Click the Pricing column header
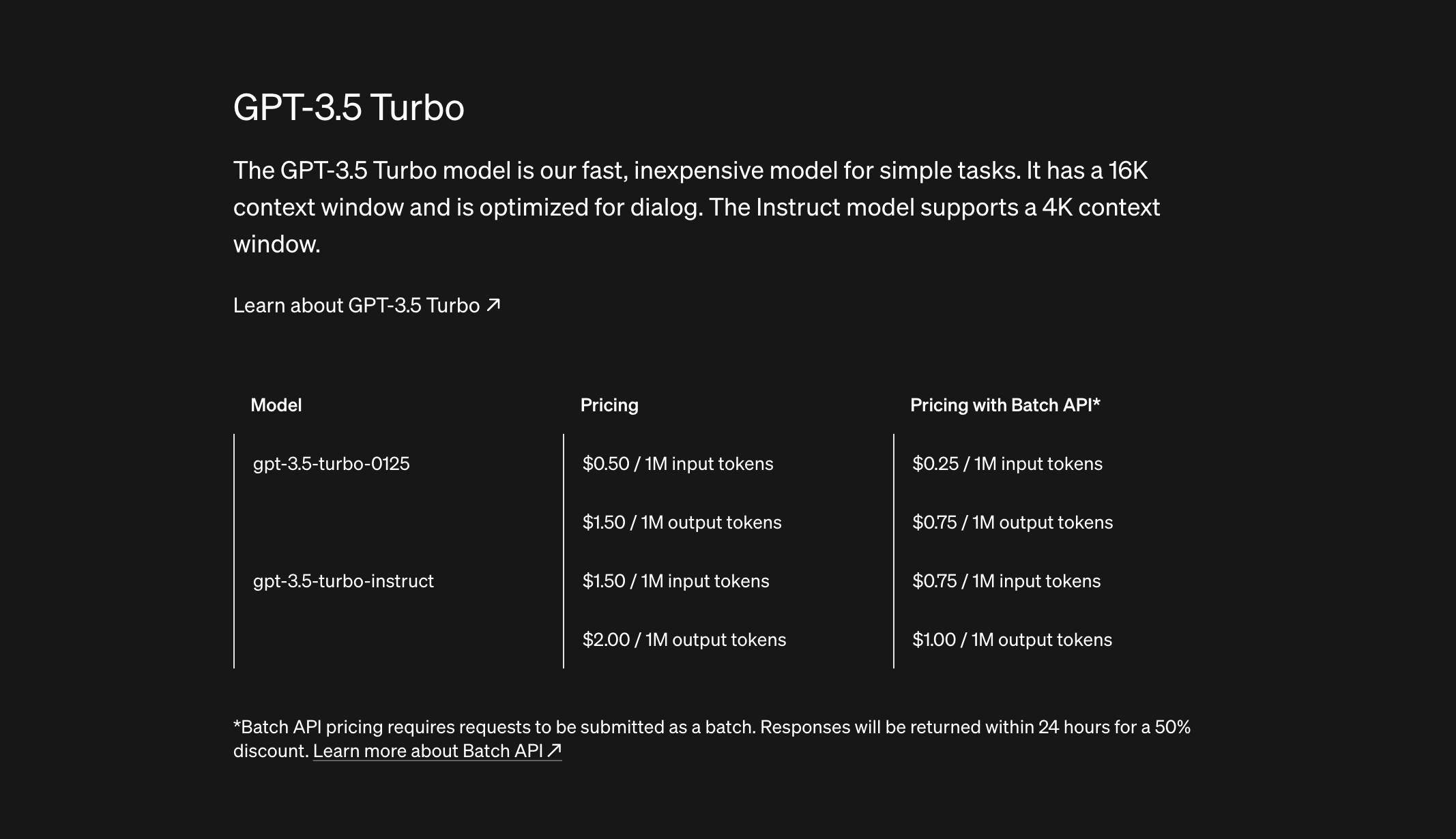 pos(609,405)
